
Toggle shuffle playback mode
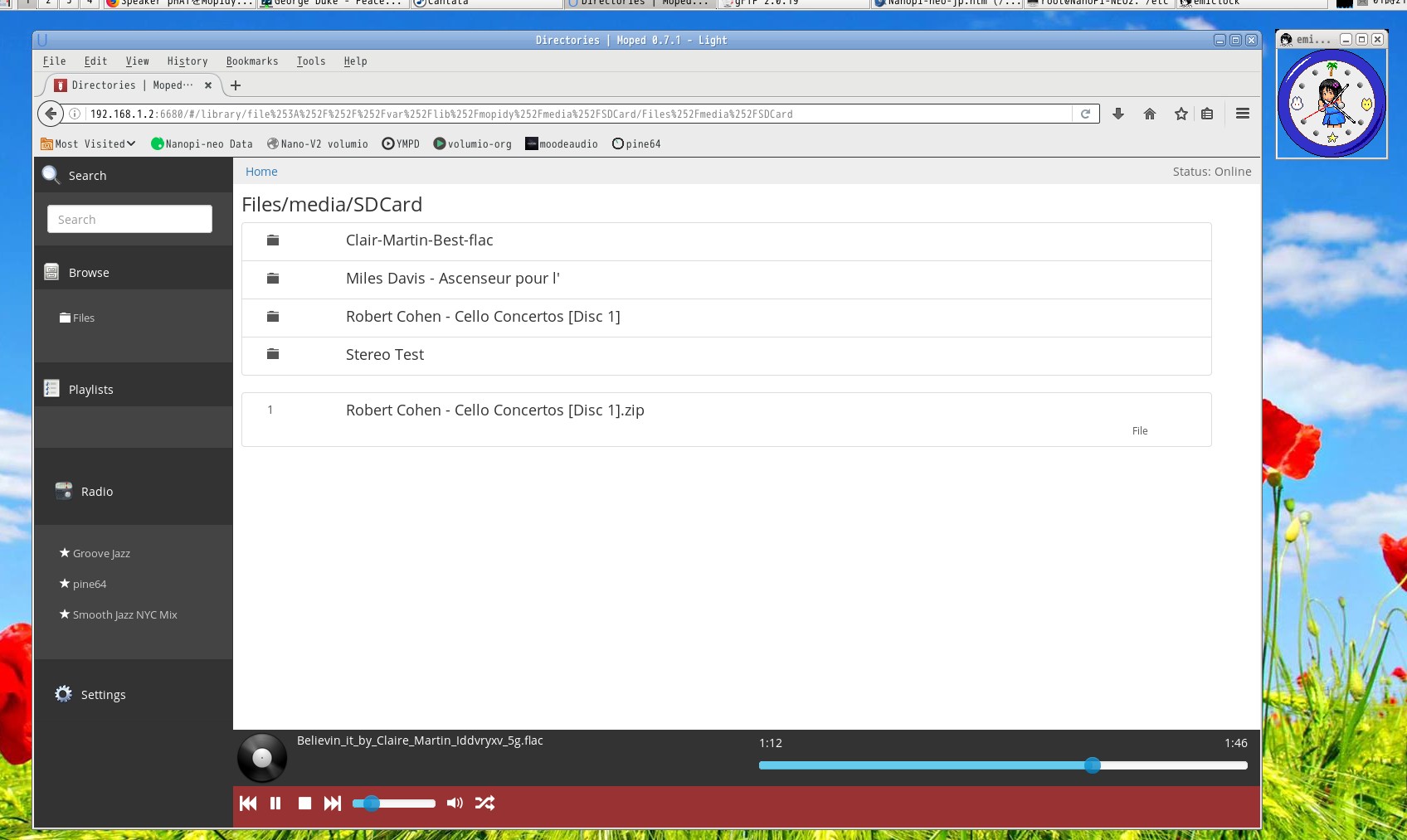click(485, 803)
